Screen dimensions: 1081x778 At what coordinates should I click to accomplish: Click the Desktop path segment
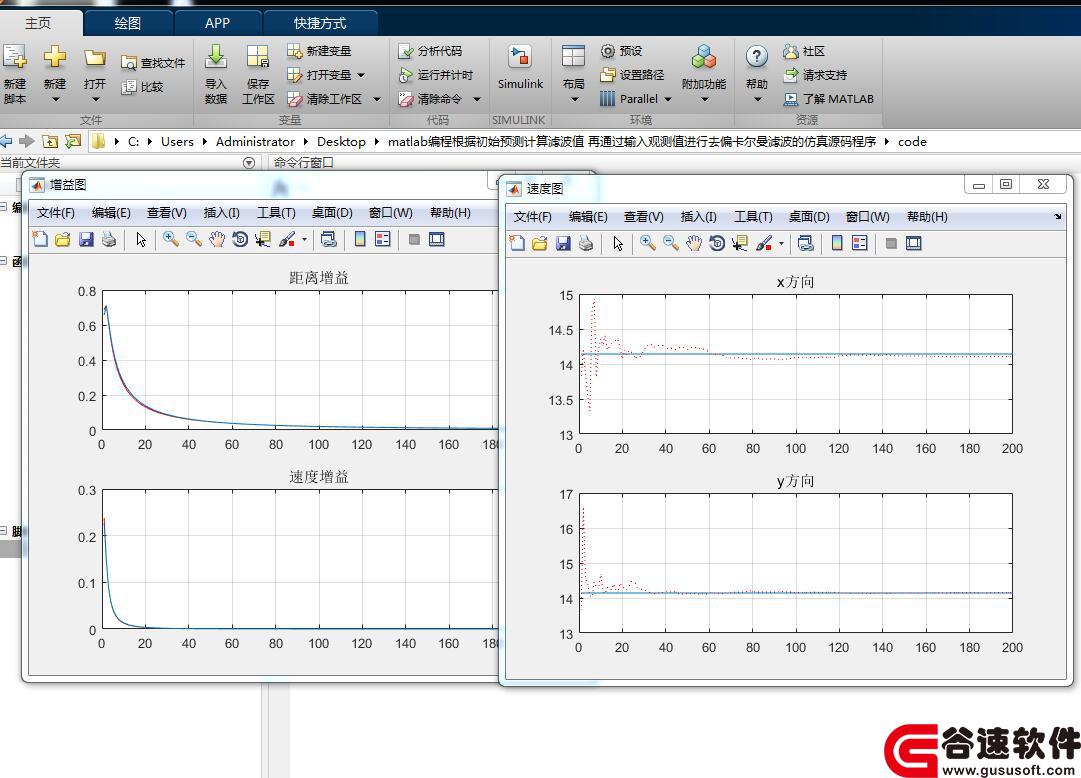click(341, 141)
